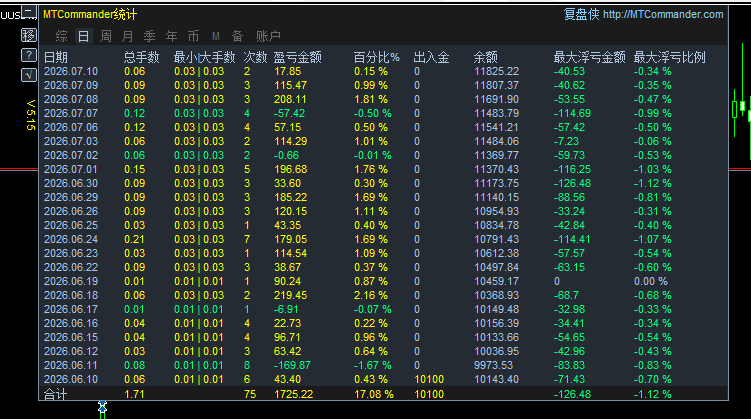The height and width of the screenshot is (419, 751).
Task: Click the 复盘侠 brand label
Action: point(581,14)
